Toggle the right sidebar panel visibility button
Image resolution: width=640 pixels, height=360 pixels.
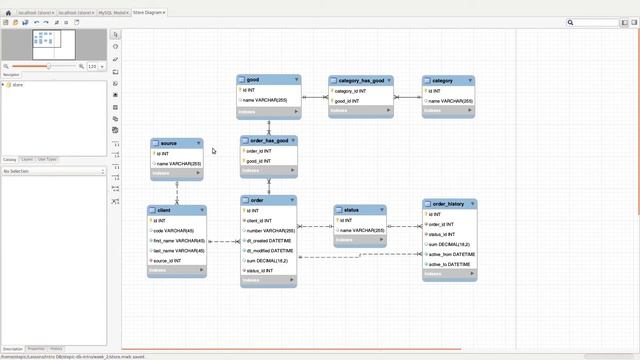point(634,22)
